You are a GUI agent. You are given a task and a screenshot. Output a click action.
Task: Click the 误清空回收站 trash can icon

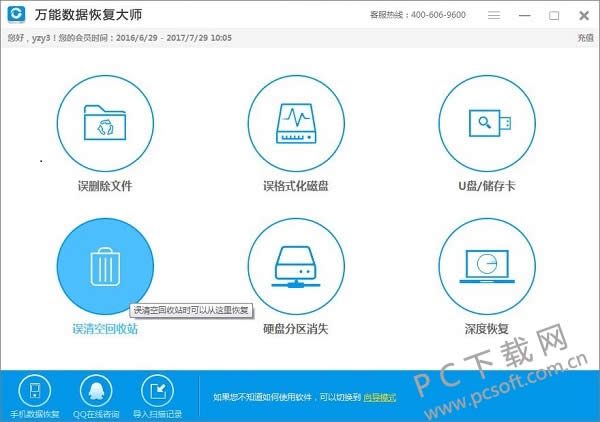(105, 266)
